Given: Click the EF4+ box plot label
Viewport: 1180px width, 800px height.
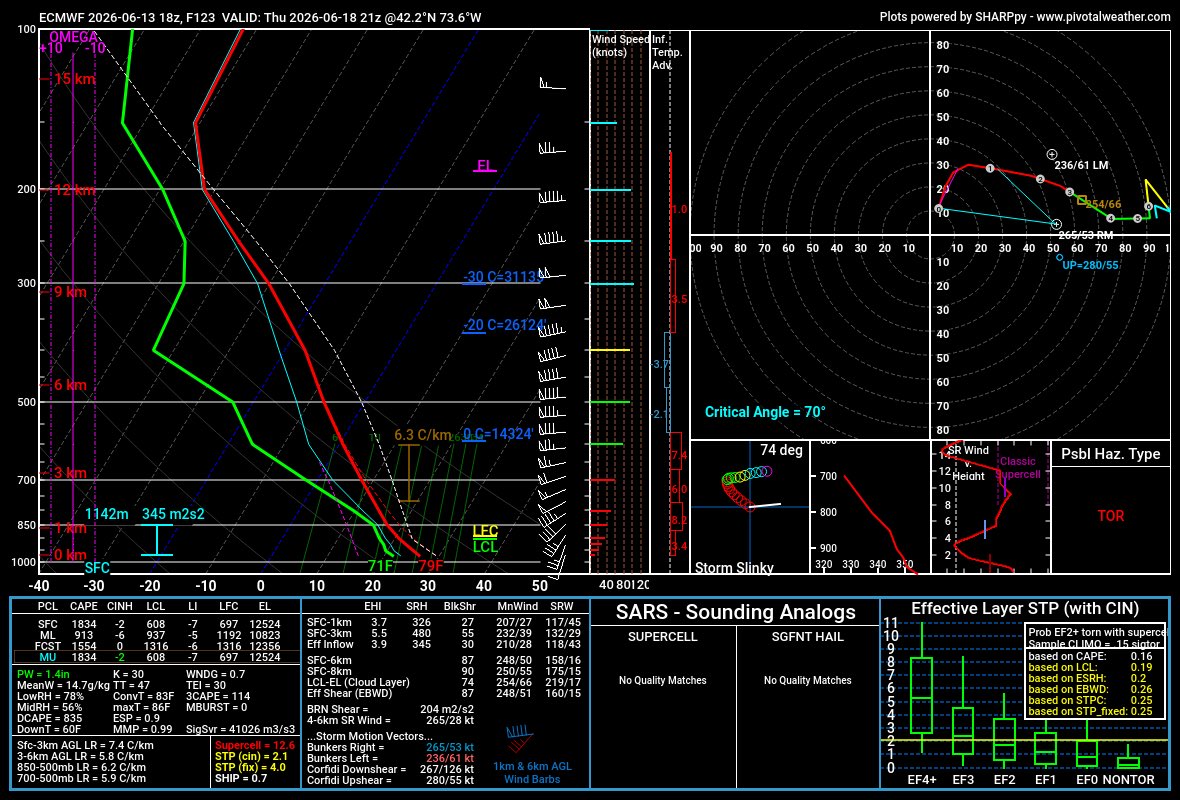Looking at the screenshot, I should pyautogui.click(x=922, y=780).
